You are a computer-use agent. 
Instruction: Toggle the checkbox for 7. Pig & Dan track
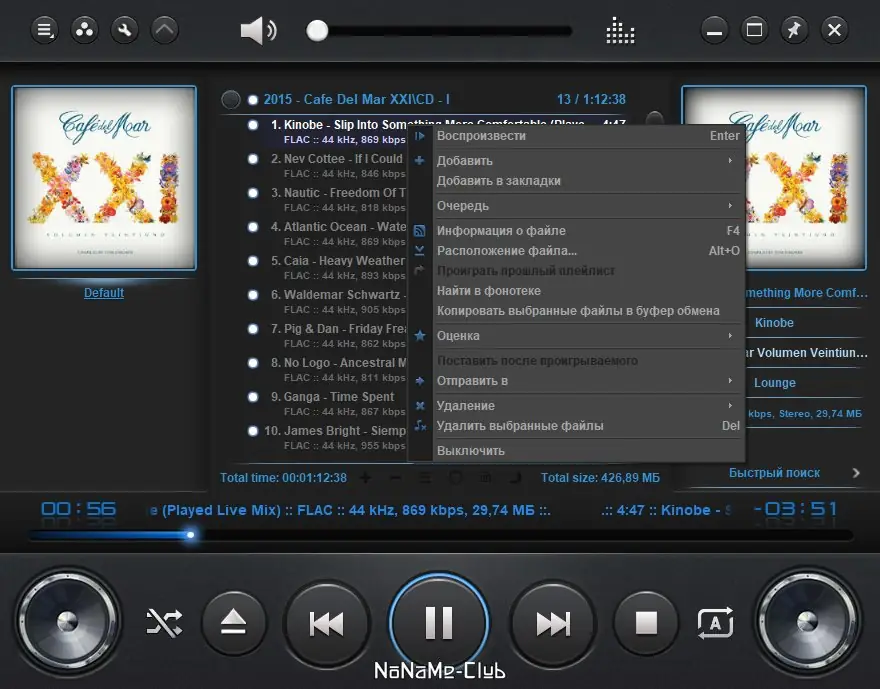(x=253, y=329)
